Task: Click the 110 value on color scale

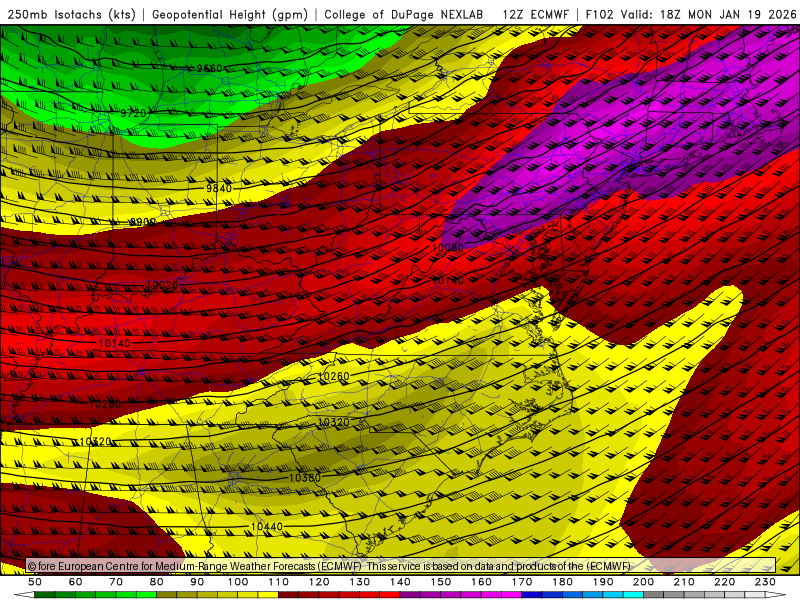Action: click(279, 582)
